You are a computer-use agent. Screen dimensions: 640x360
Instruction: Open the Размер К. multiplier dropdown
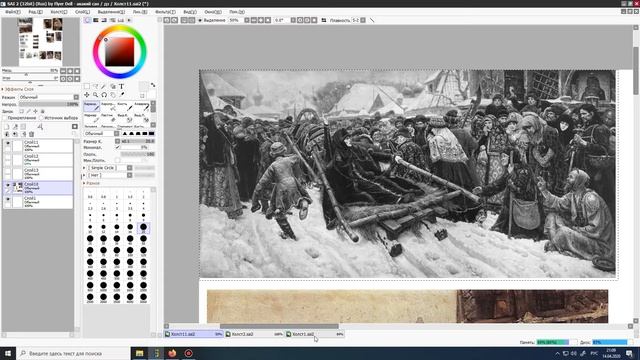click(118, 141)
